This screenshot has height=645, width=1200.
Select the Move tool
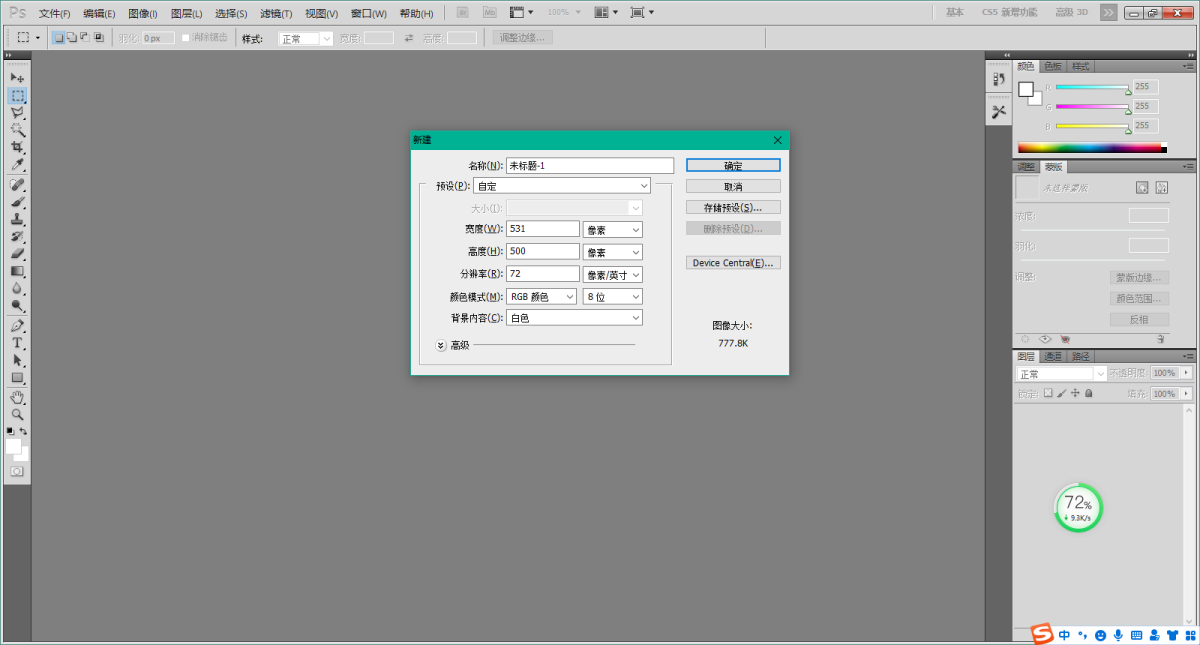pyautogui.click(x=18, y=78)
